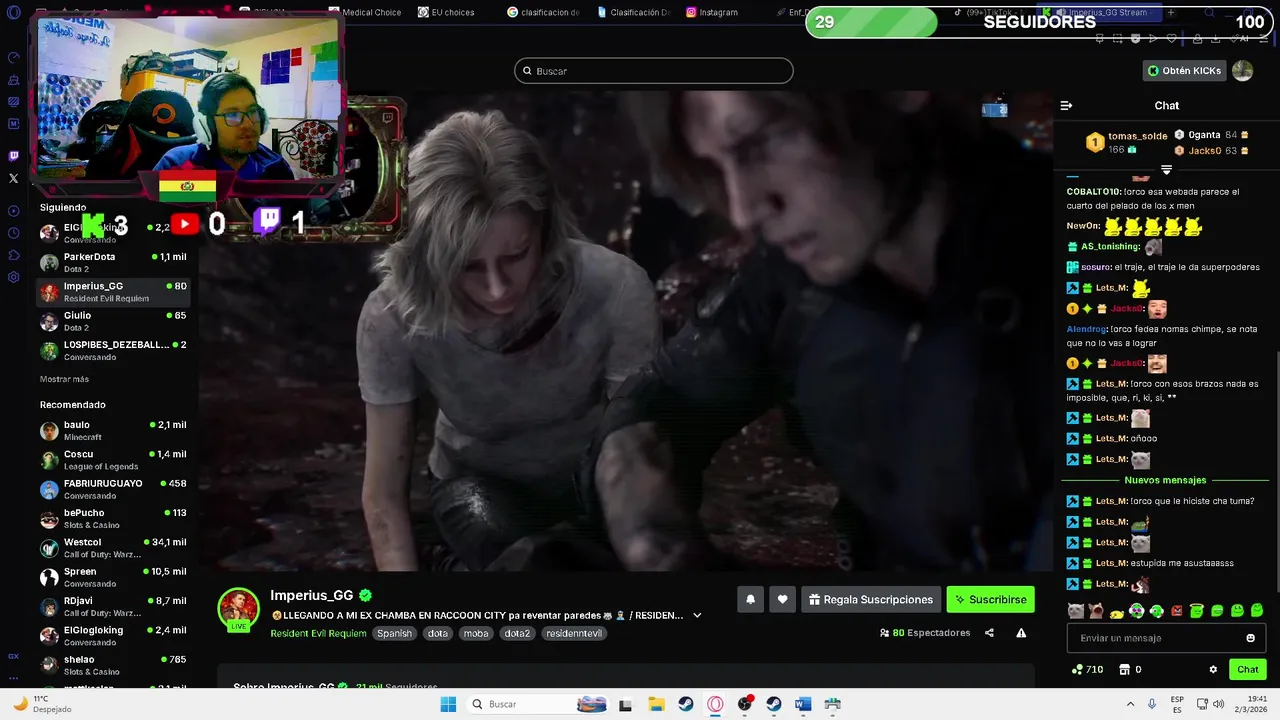Open Spreen recommended channel
Viewport: 1280px width, 720px height.
113,577
